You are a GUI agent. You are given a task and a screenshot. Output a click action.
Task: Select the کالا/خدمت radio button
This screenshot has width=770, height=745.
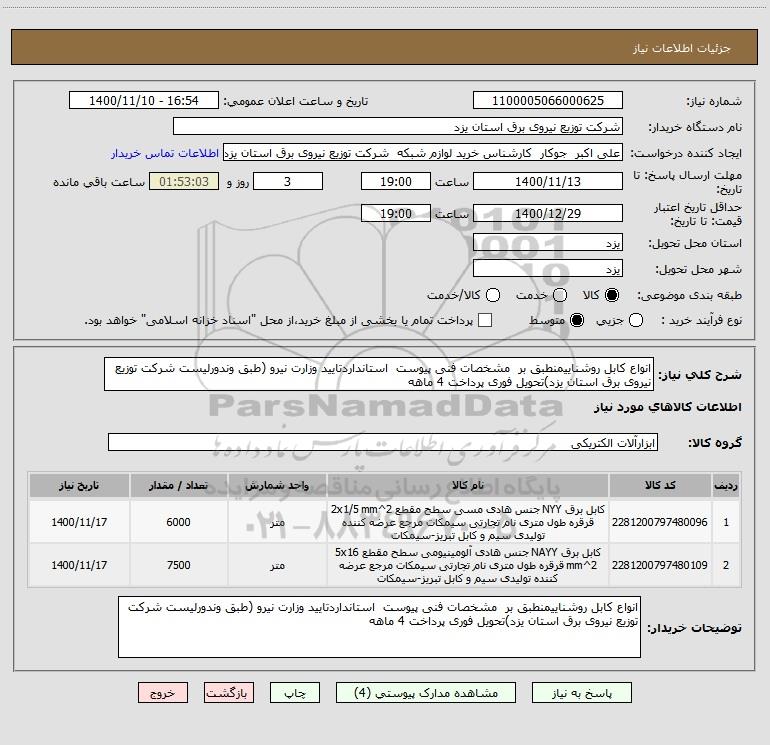click(x=493, y=295)
